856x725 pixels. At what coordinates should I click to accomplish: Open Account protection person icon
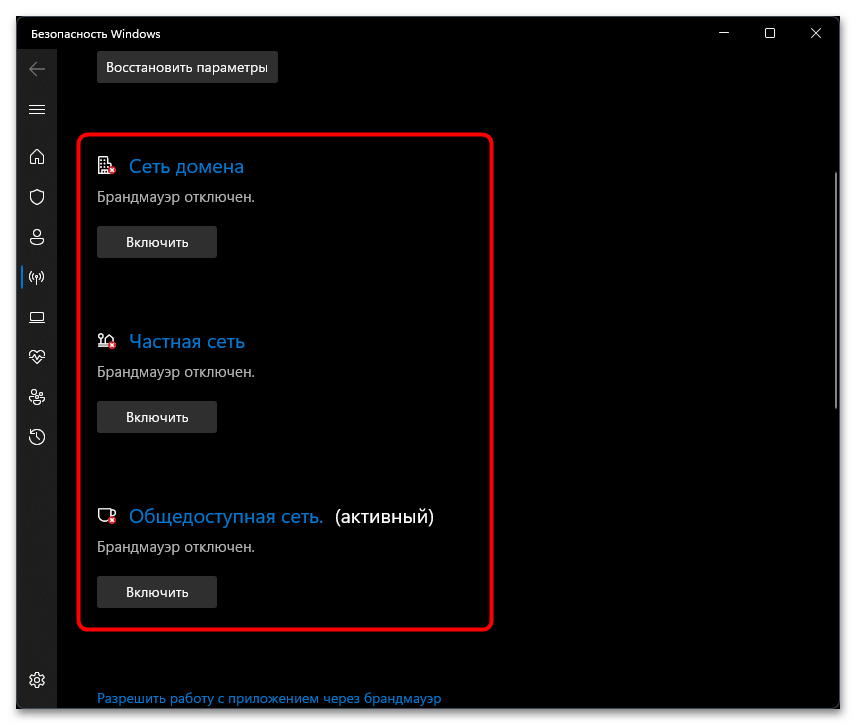pos(37,237)
